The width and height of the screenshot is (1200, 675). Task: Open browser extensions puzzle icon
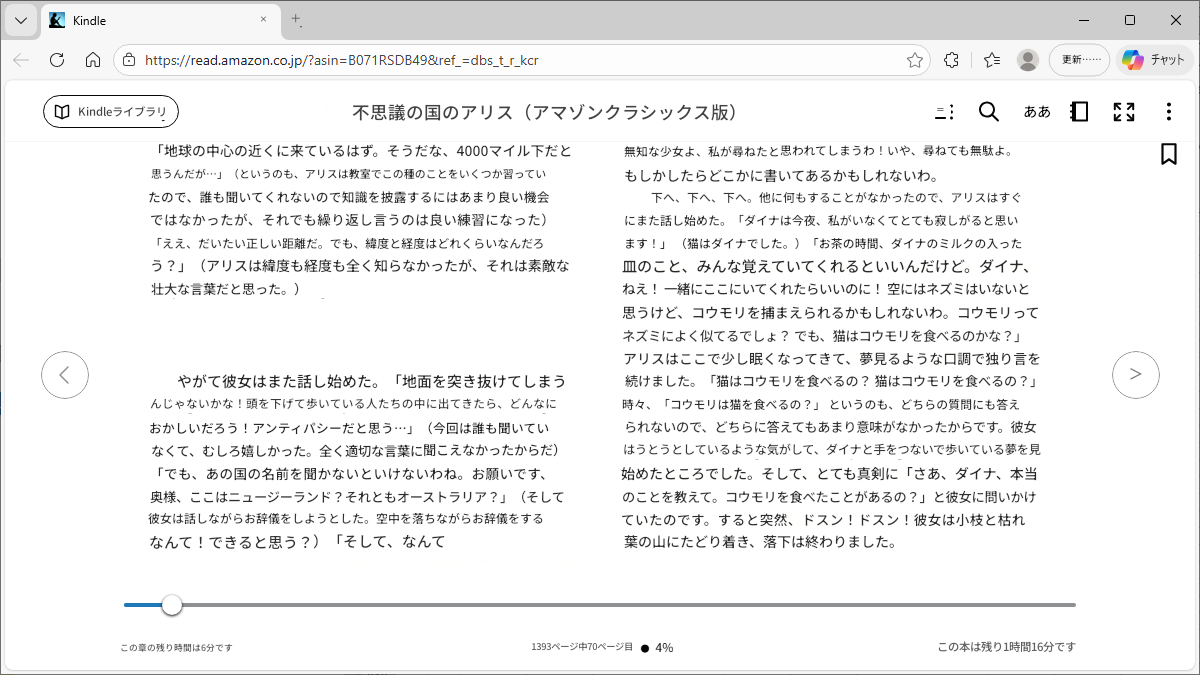(x=952, y=60)
